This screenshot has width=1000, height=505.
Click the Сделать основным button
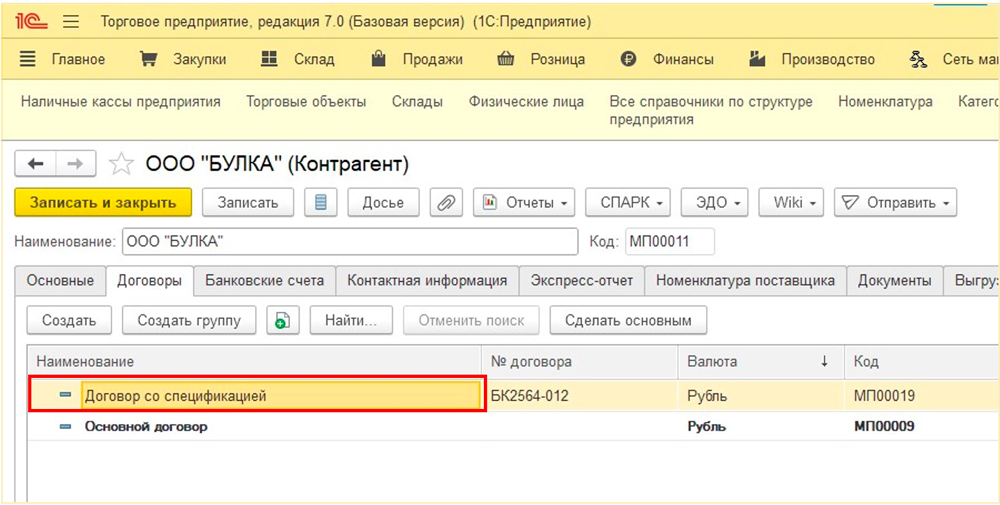[629, 321]
